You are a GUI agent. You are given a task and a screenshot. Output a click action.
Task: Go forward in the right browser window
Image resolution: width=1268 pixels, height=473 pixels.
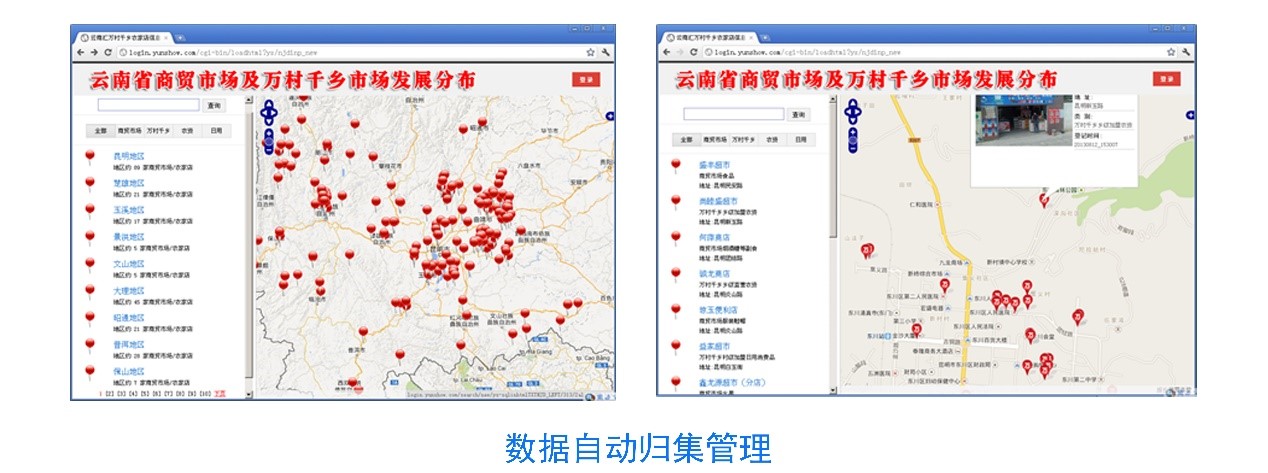[678, 52]
